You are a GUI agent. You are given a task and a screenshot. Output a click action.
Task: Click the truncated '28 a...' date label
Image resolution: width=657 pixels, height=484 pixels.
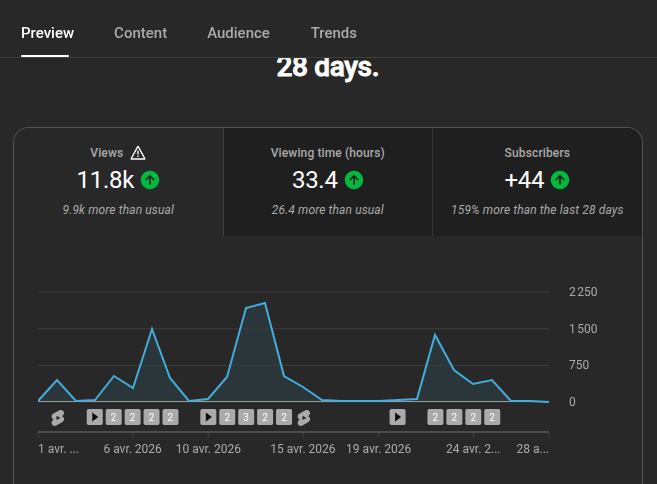point(533,449)
